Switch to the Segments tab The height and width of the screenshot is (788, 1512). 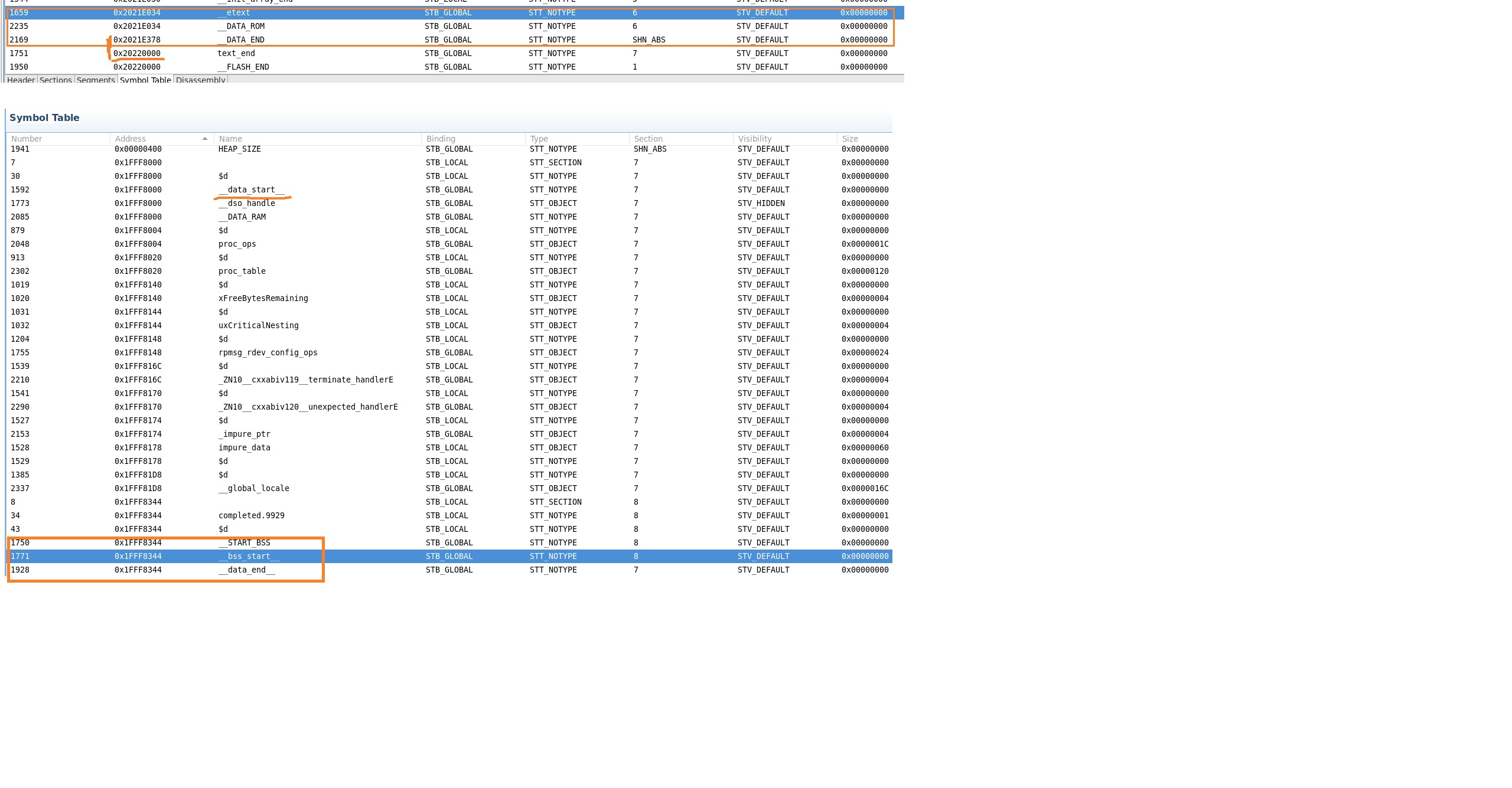pyautogui.click(x=96, y=80)
